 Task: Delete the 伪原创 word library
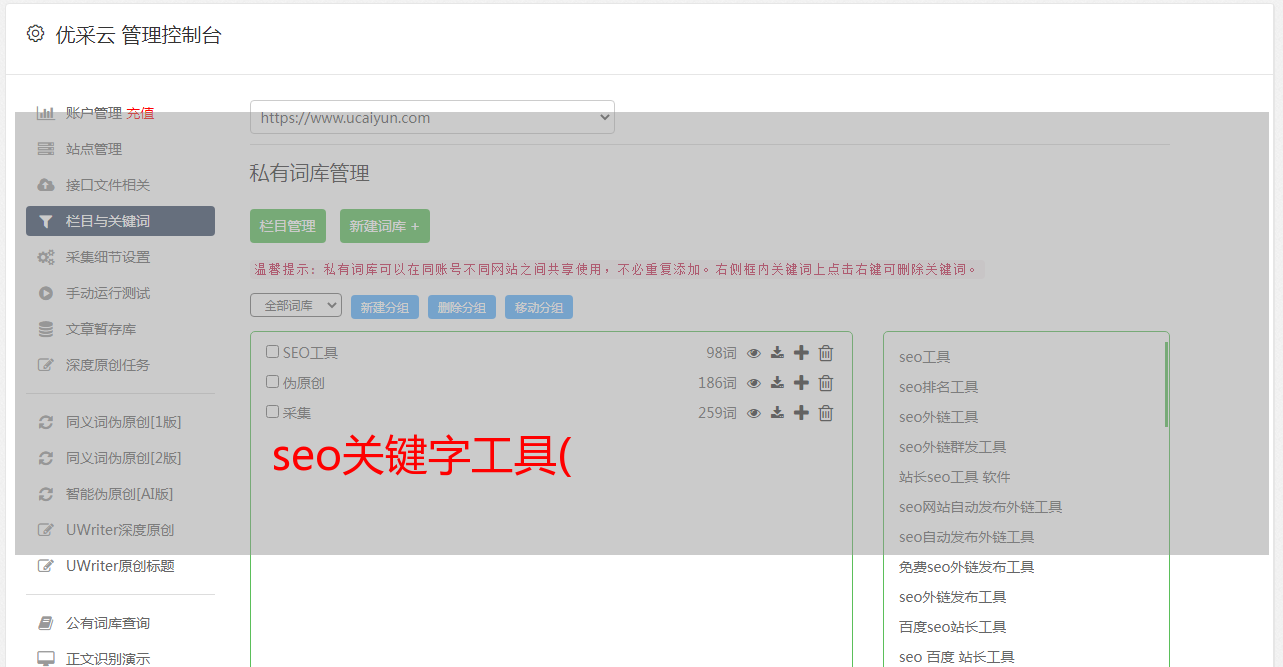[826, 383]
